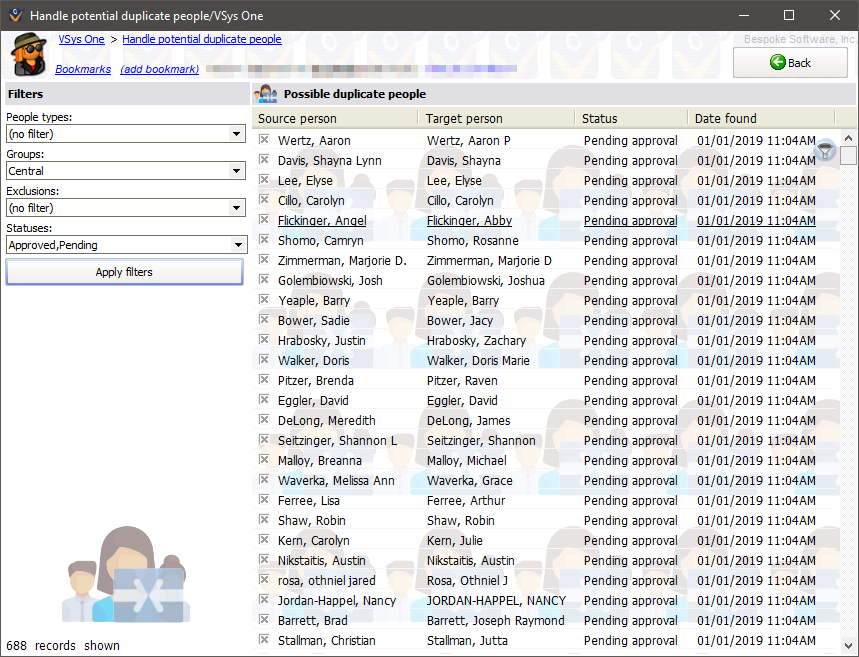Toggle the mark on Ferree, Lisa row
The height and width of the screenshot is (657, 859).
pos(264,500)
